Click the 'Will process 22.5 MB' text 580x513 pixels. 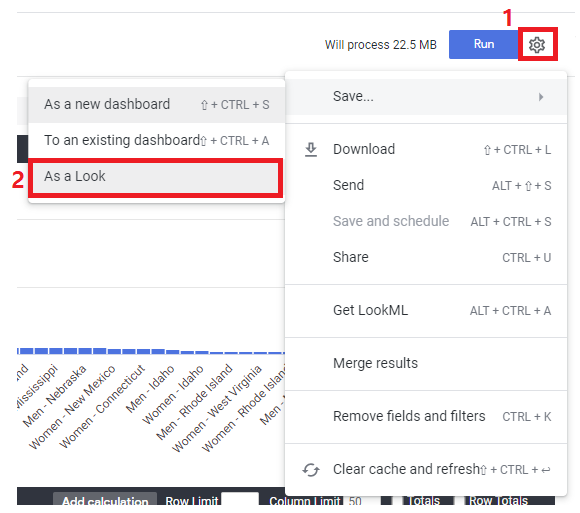coord(381,45)
